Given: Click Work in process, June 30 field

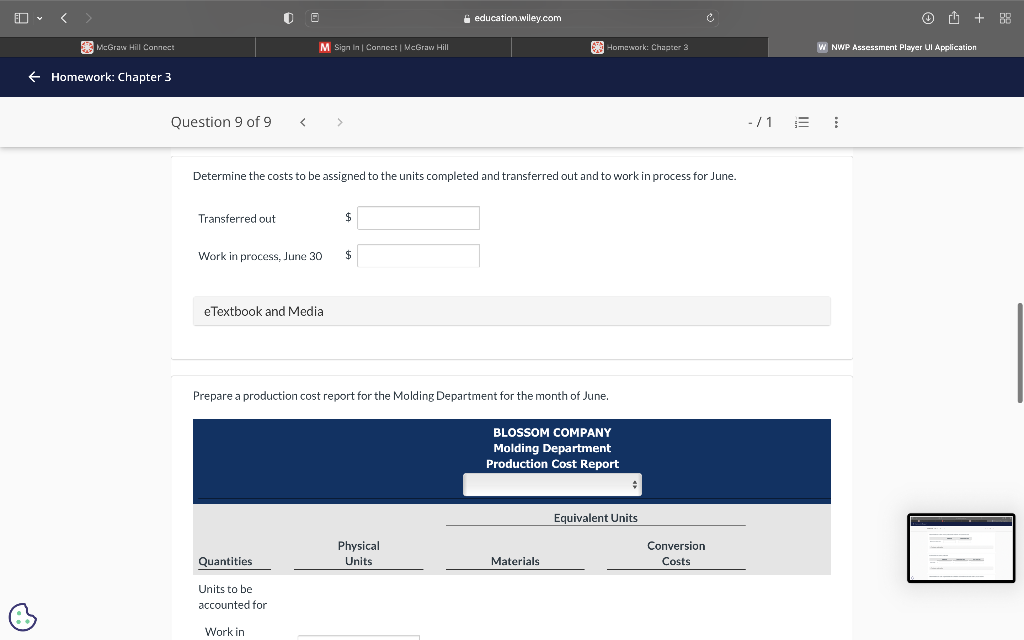Looking at the screenshot, I should (418, 255).
